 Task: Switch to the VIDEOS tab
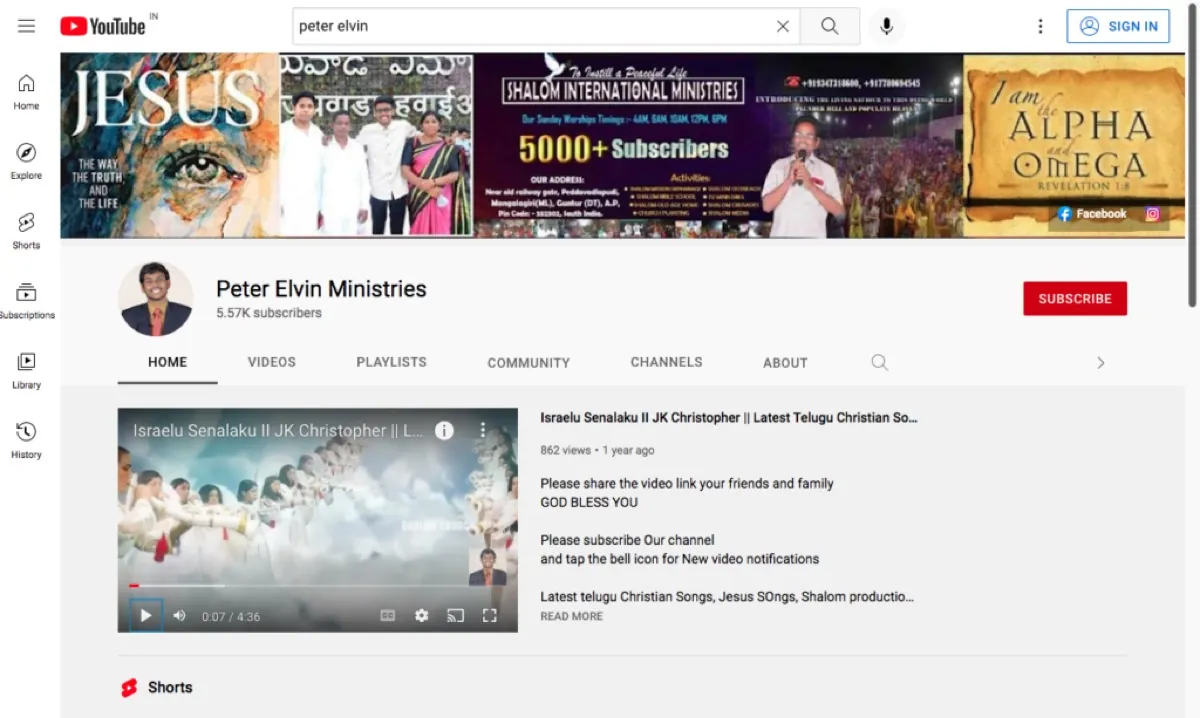pyautogui.click(x=272, y=362)
